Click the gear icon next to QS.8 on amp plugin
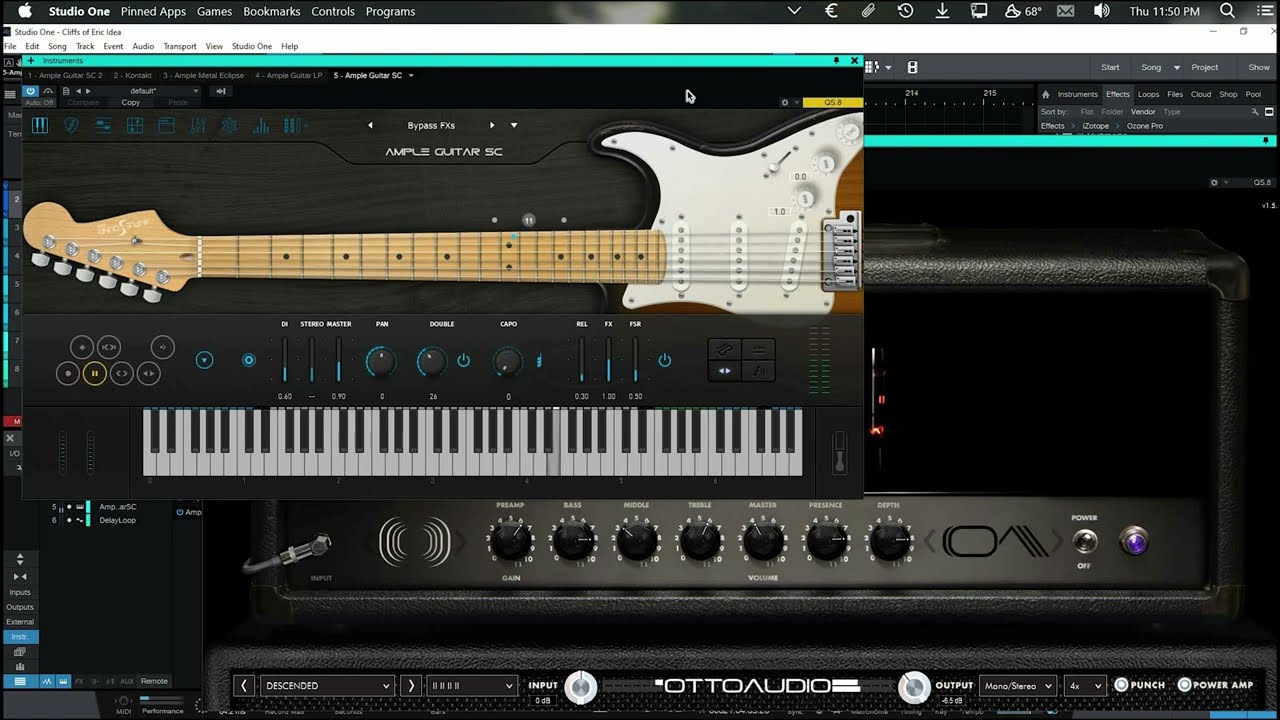The width and height of the screenshot is (1280, 720). [x=1214, y=183]
